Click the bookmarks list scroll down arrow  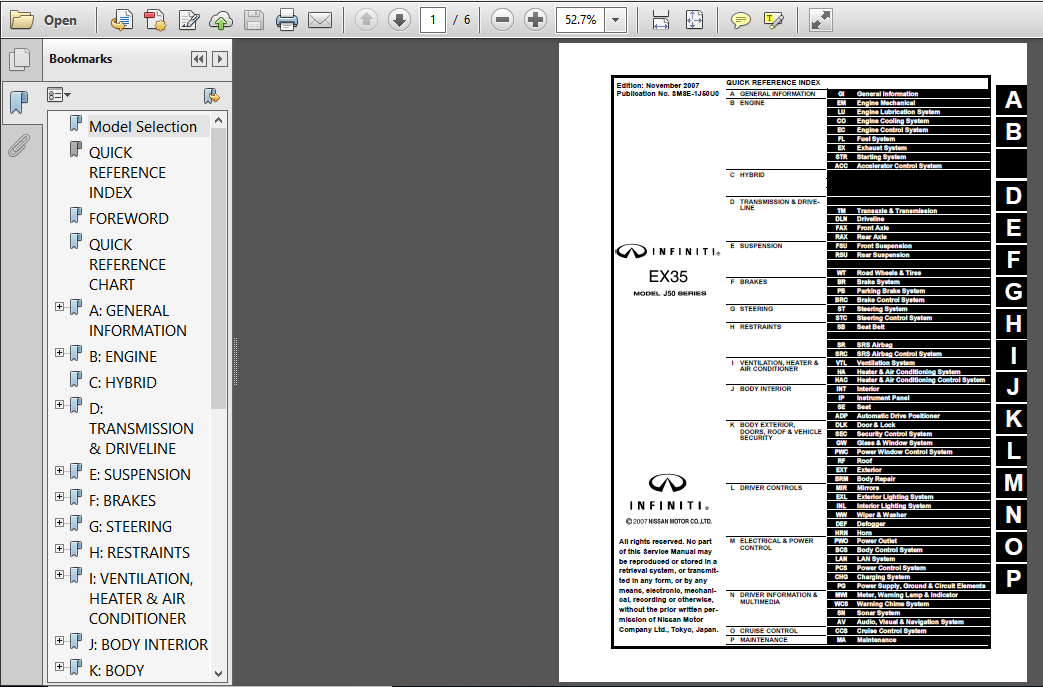[x=218, y=673]
